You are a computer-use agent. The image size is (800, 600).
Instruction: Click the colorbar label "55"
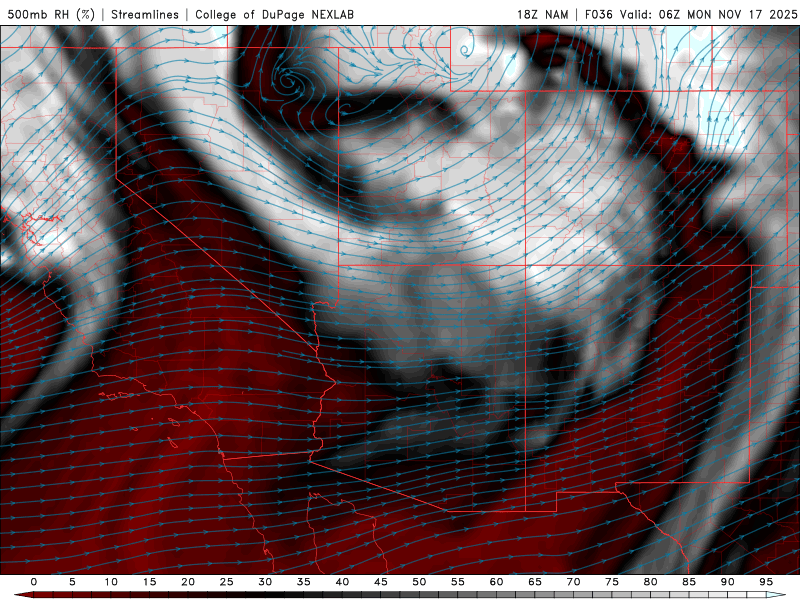[458, 582]
